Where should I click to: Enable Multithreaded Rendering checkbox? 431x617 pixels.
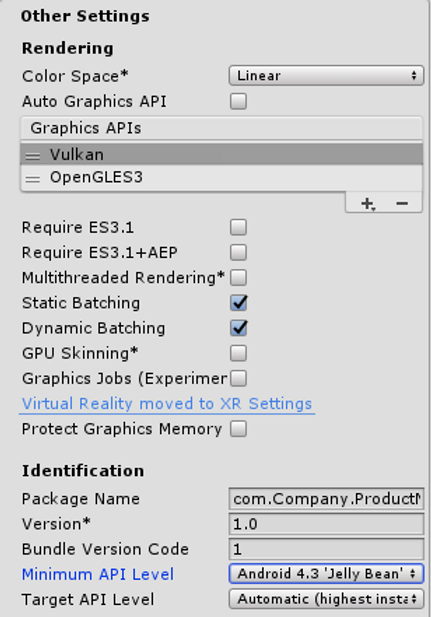pos(239,278)
